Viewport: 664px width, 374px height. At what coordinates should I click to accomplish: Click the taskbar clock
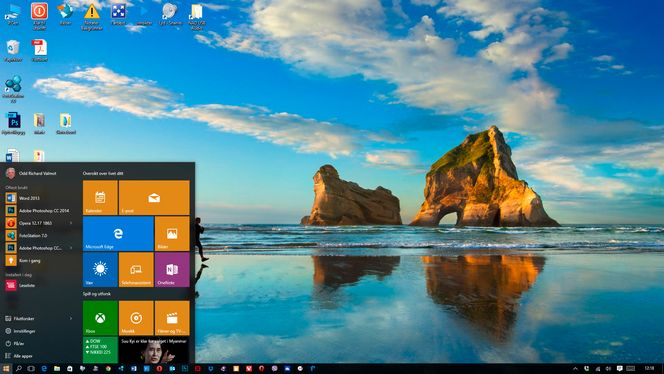(649, 368)
